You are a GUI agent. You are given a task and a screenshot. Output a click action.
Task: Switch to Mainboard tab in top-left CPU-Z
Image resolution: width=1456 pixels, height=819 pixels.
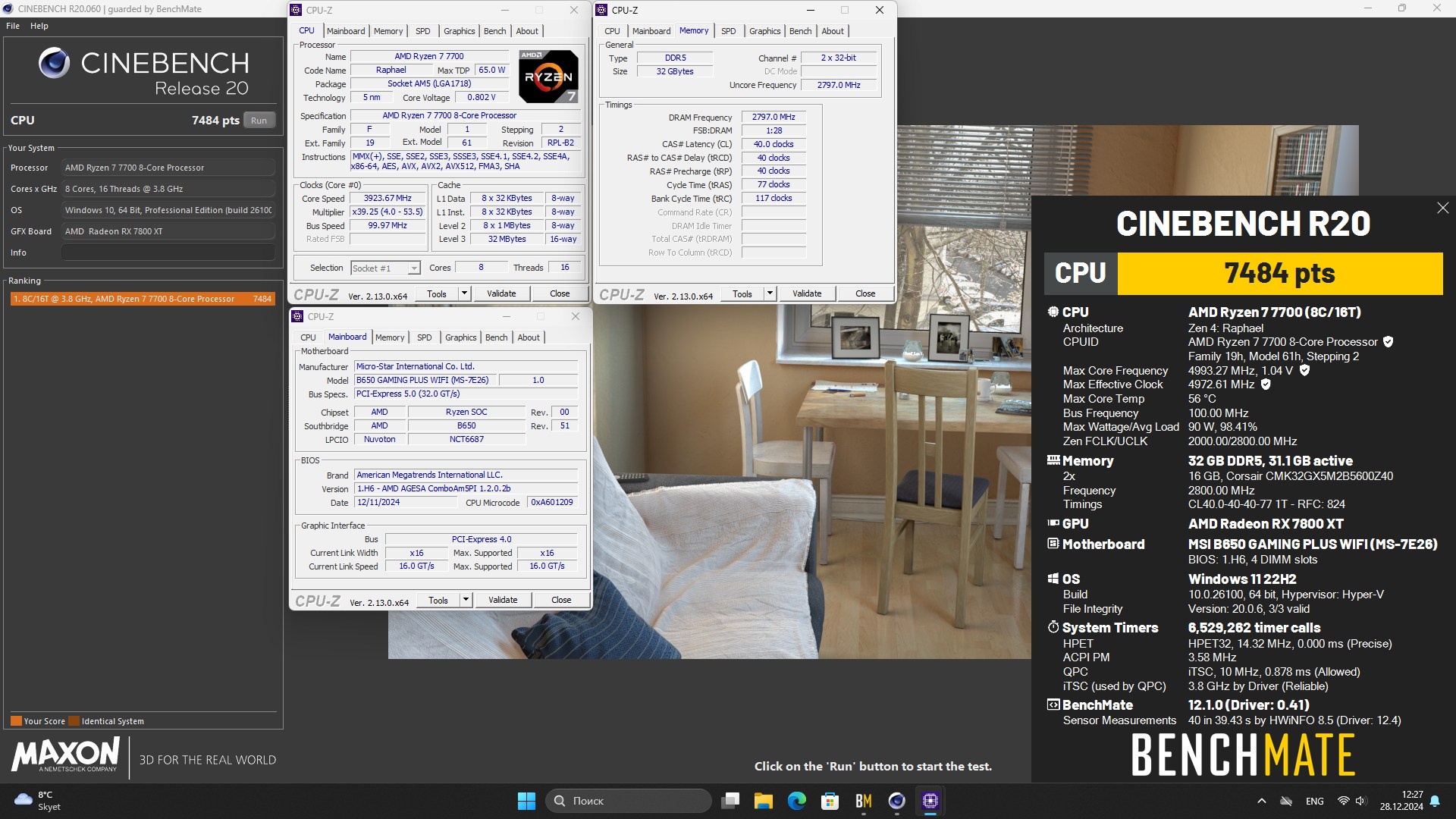pos(346,31)
